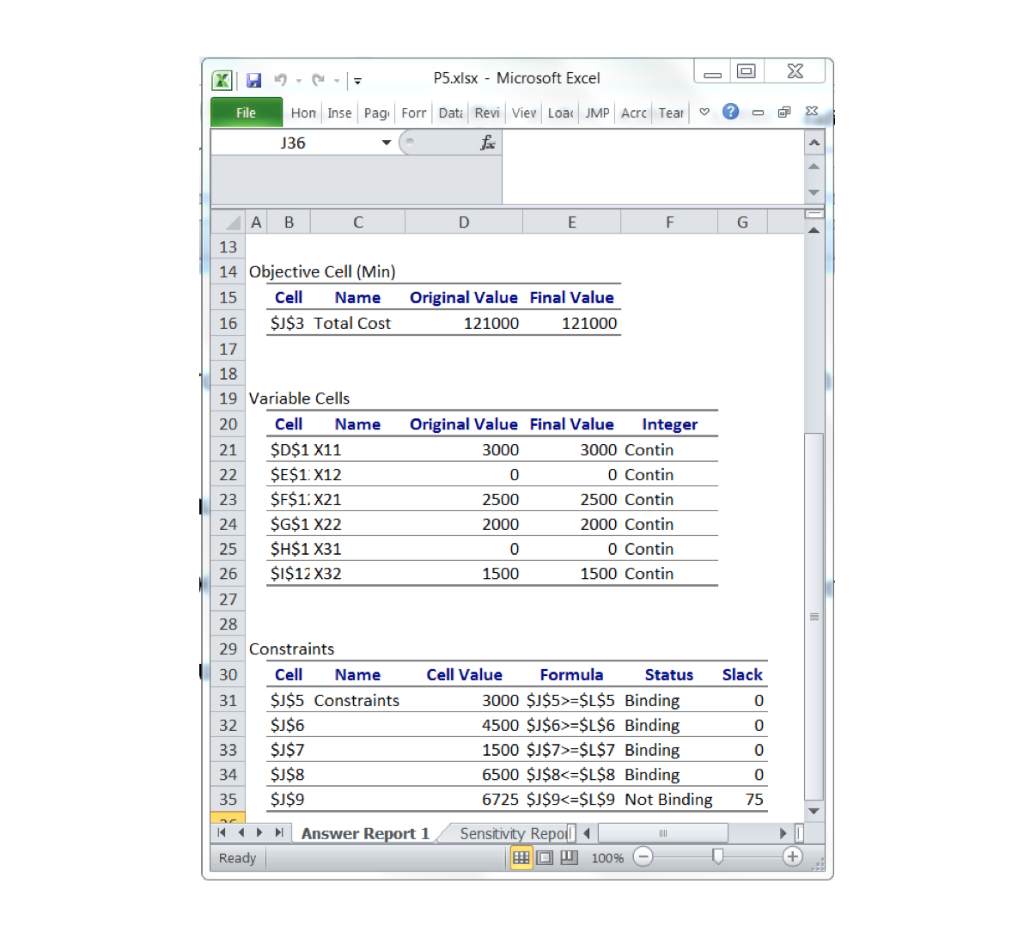Customize the Quick Access Toolbar dropdown
Image resolution: width=1024 pixels, height=950 pixels.
coord(358,81)
